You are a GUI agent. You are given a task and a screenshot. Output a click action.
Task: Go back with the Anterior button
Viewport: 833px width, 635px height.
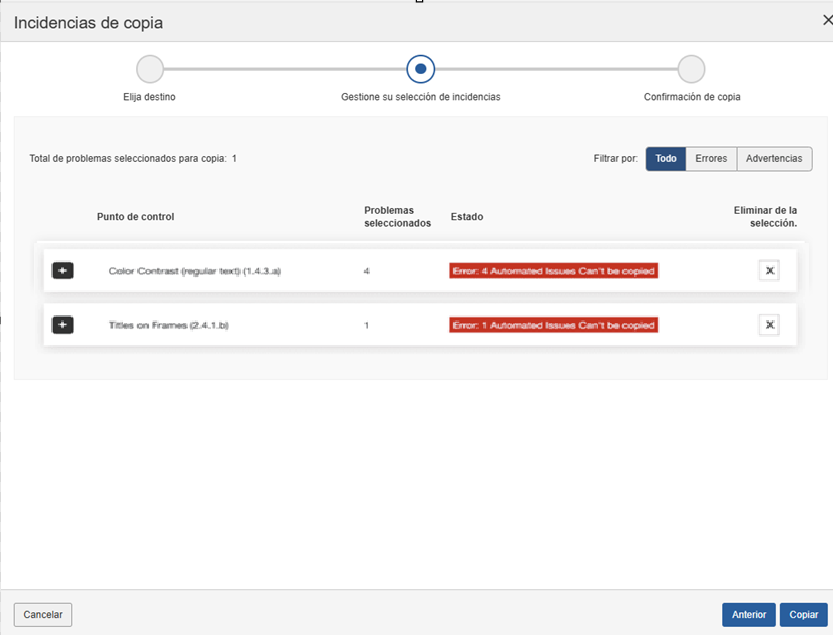pyautogui.click(x=748, y=615)
